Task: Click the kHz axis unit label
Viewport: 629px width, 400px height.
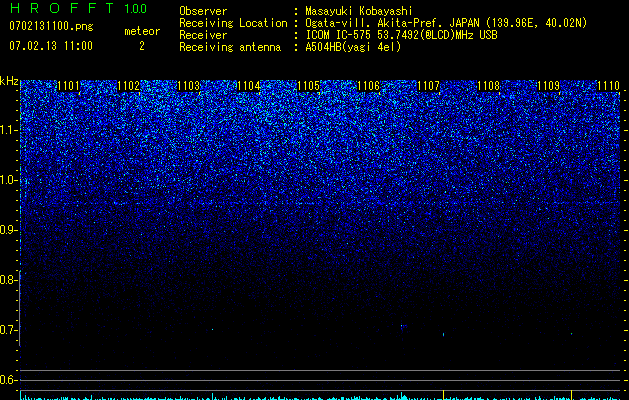Action: click(9, 81)
